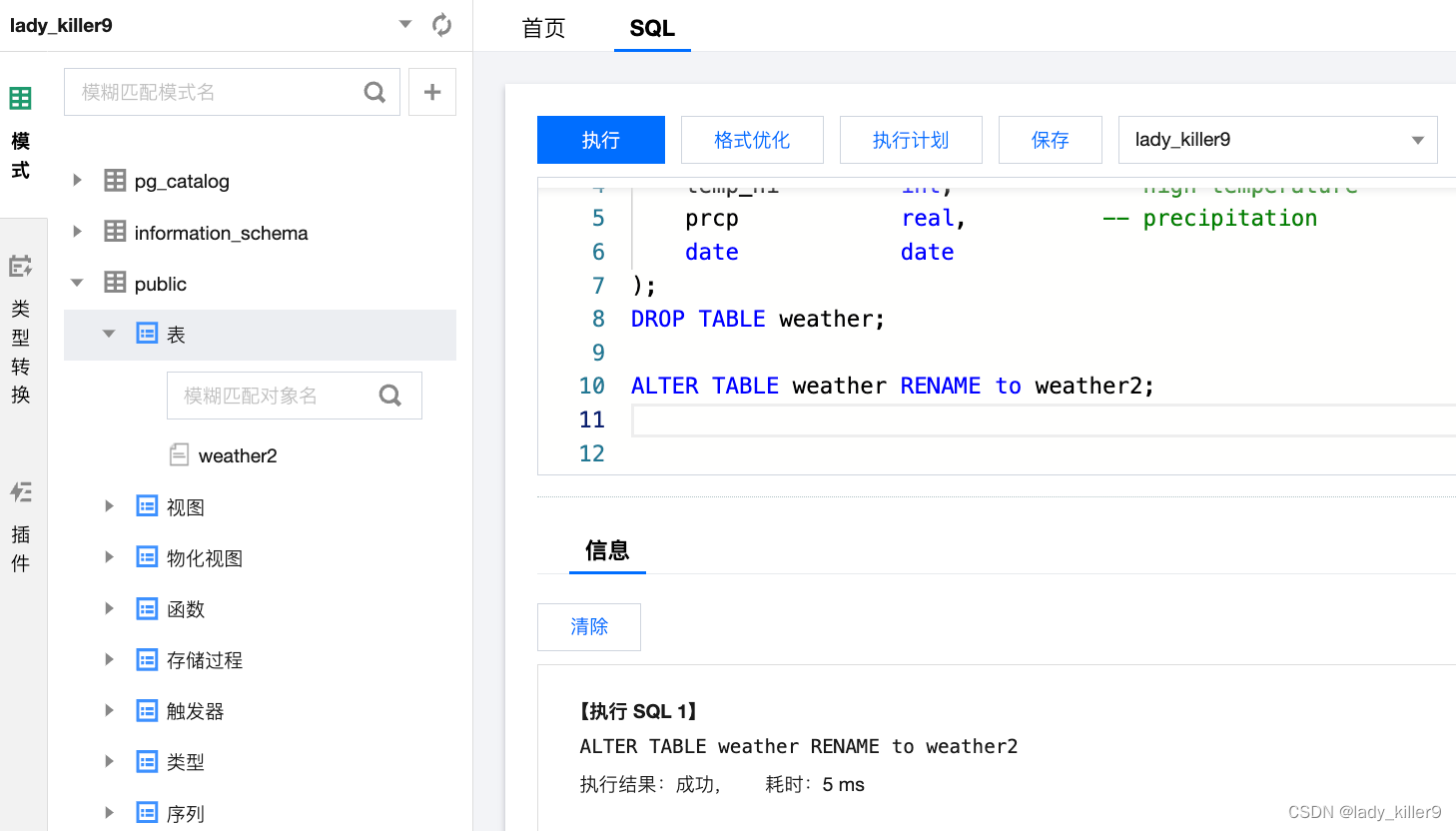The height and width of the screenshot is (831, 1456).
Task: Expand the 类型 types node
Action: 109,761
